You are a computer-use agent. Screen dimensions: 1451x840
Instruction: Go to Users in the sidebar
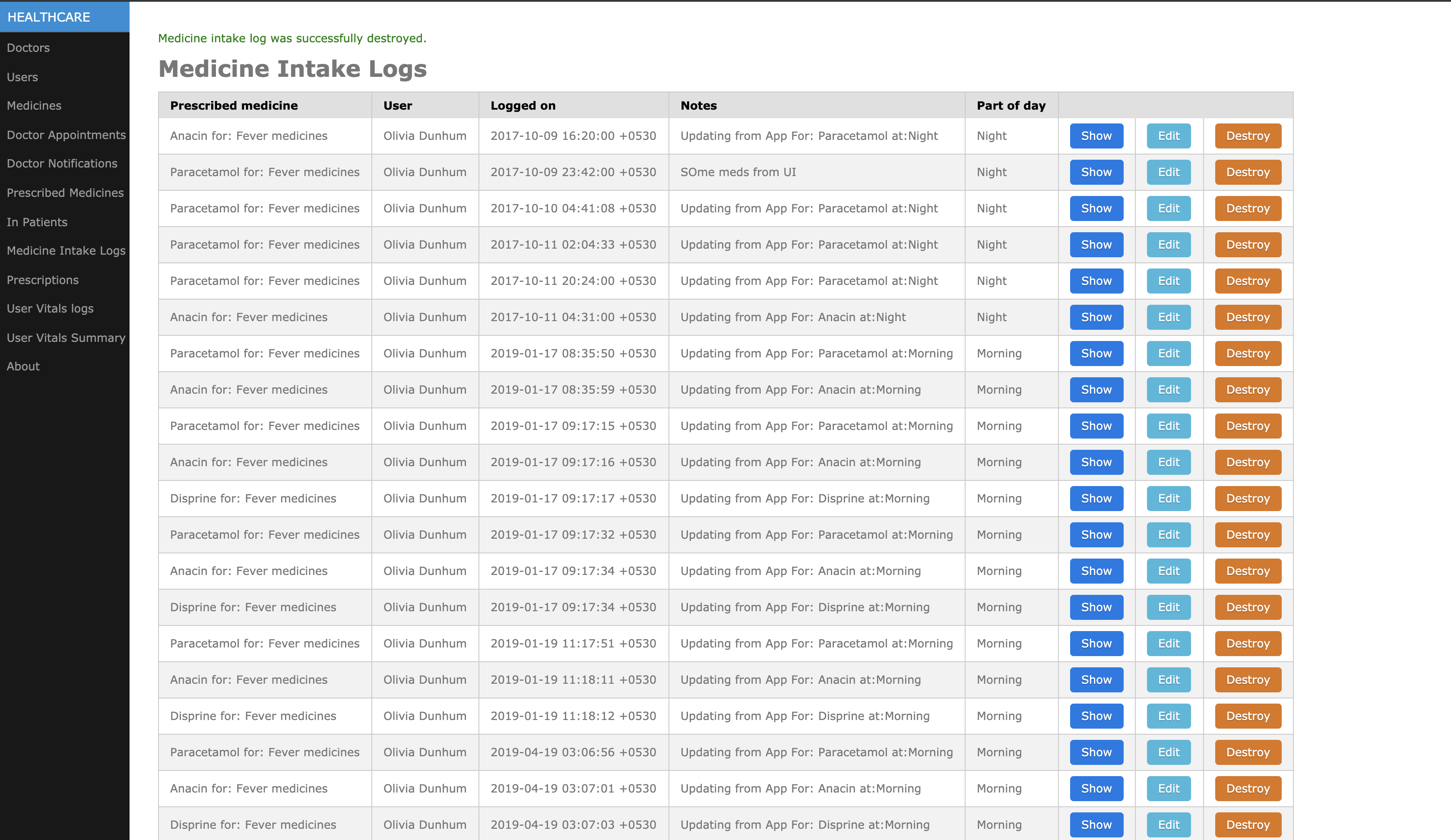[x=22, y=77]
